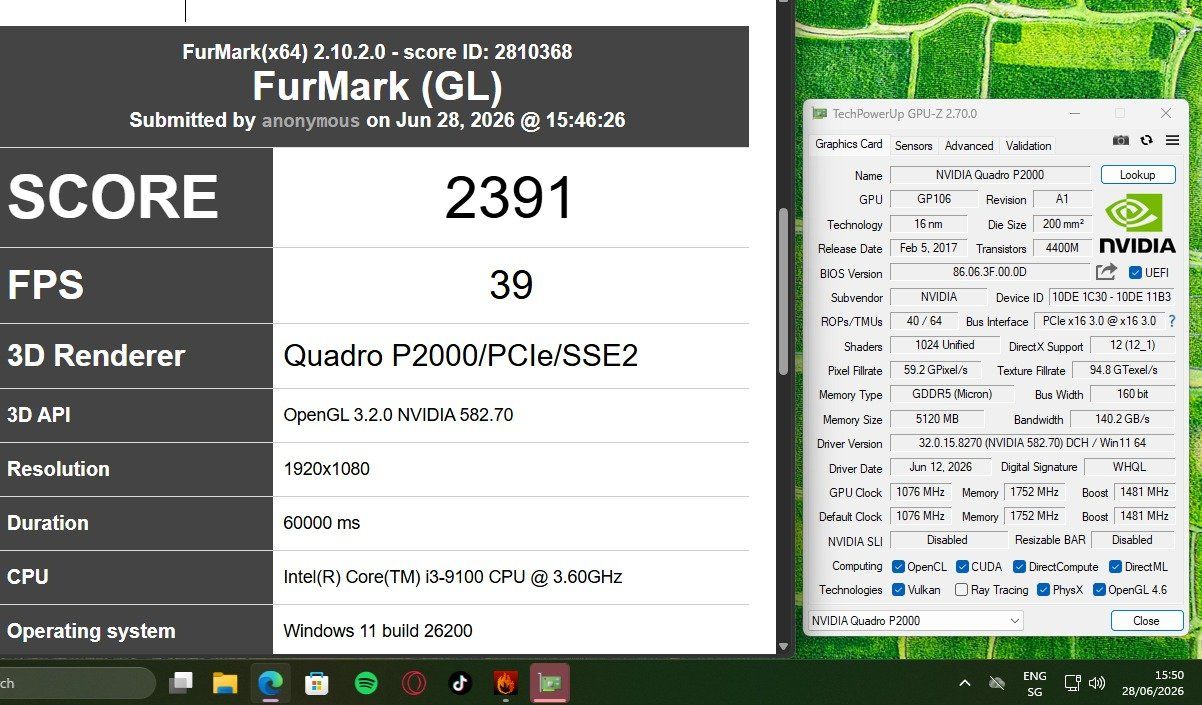
Task: Open Microsoft Store from the taskbar
Action: (317, 683)
